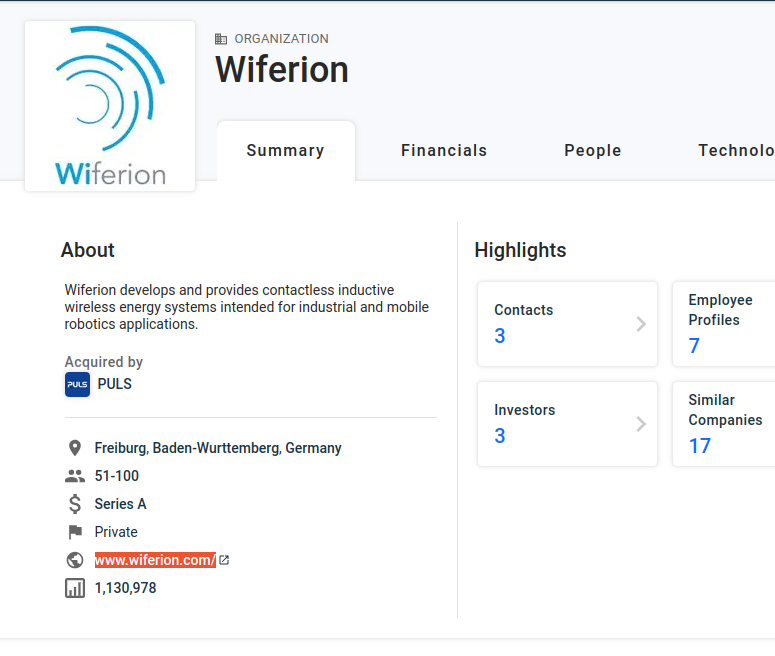Image resolution: width=775 pixels, height=656 pixels.
Task: Click the About section heading
Action: [87, 250]
